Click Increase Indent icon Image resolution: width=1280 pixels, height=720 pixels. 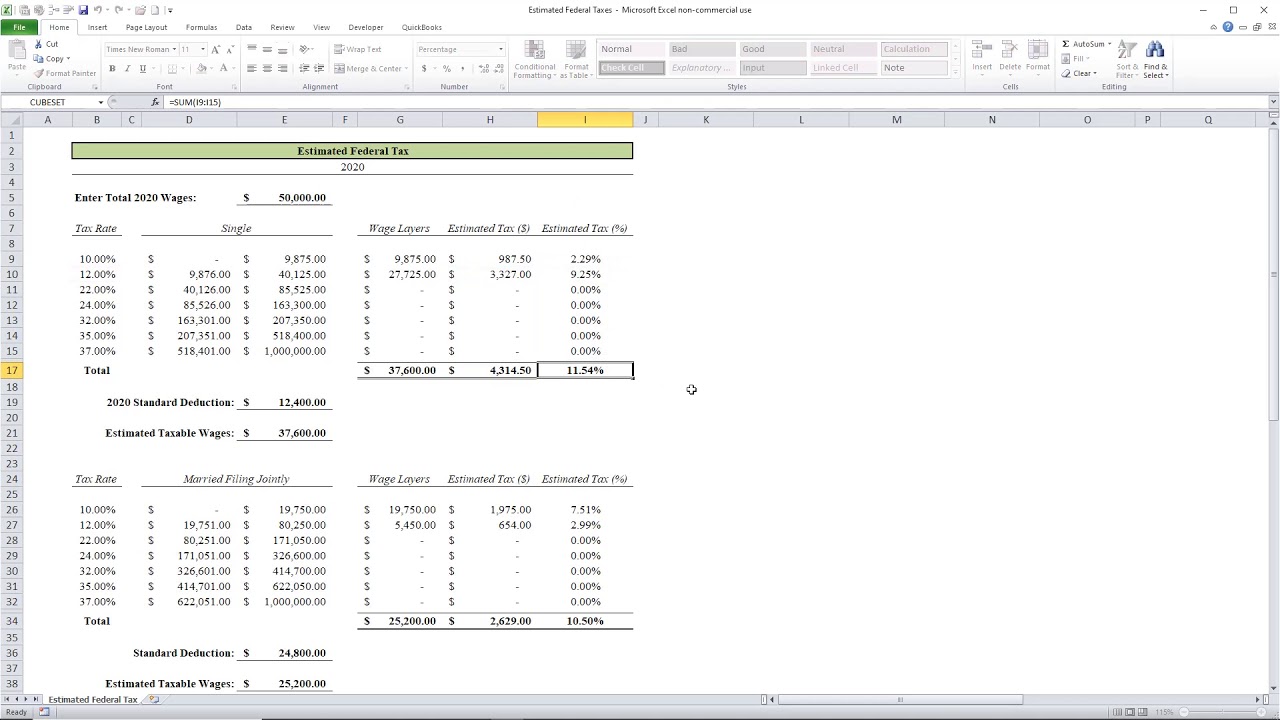(319, 68)
